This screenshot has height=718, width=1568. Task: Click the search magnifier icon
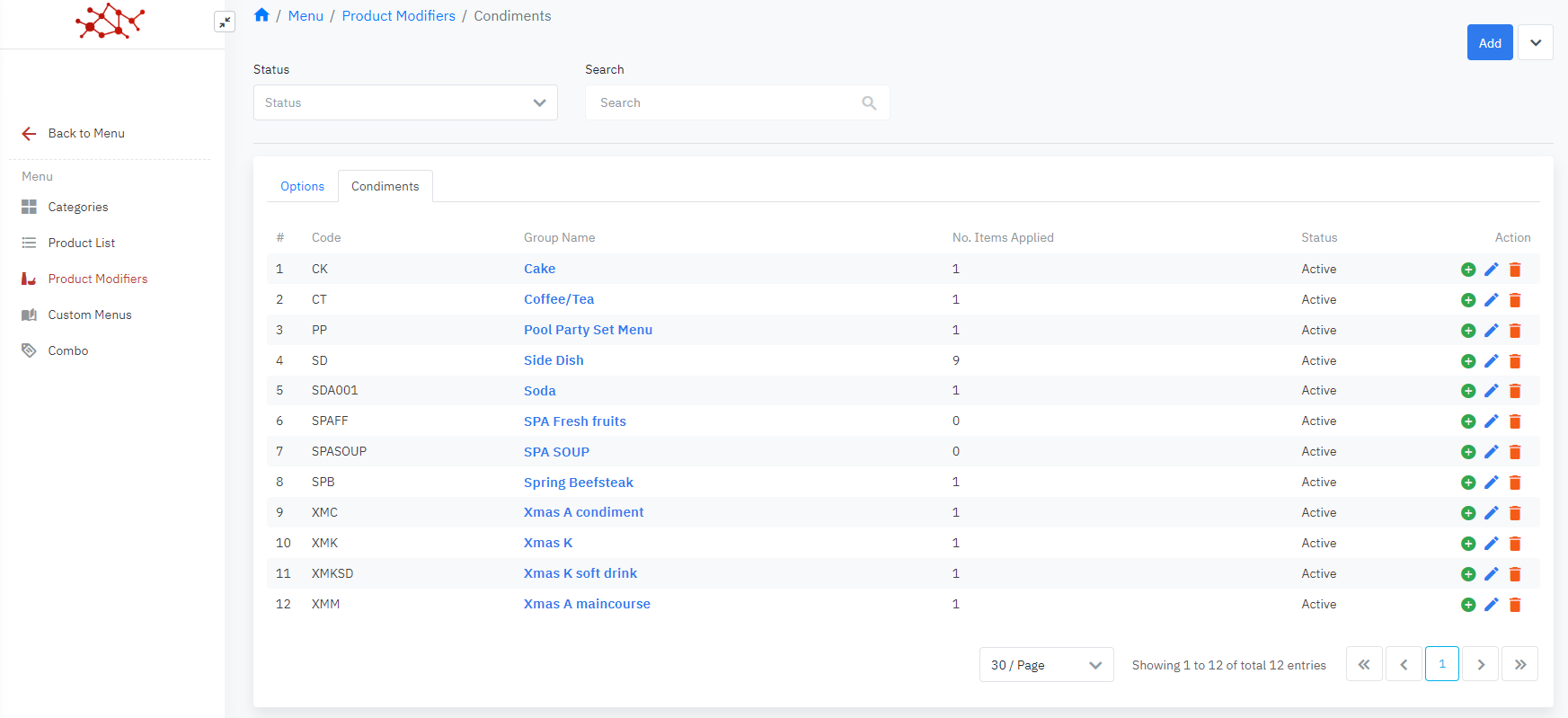(869, 103)
